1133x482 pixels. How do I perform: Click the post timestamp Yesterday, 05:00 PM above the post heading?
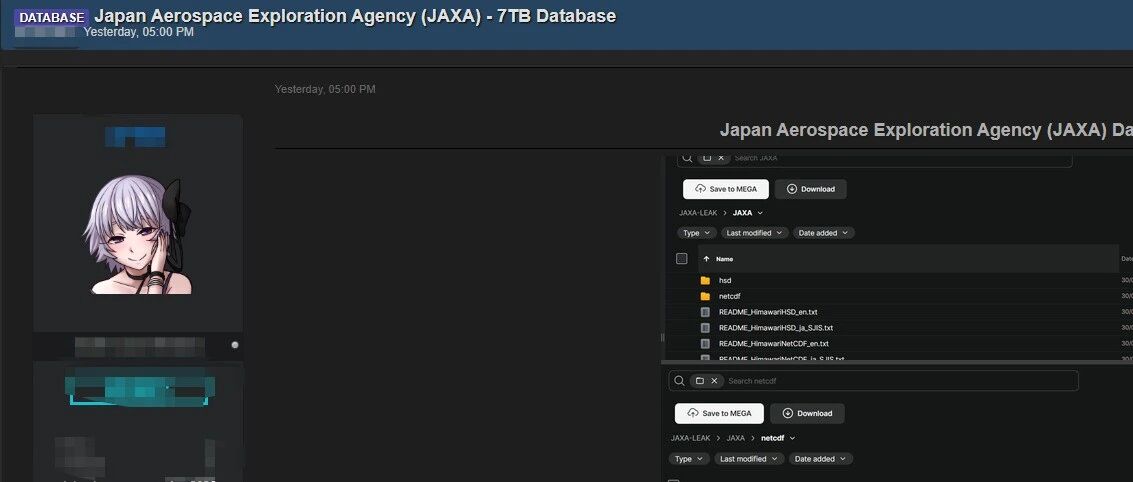[x=325, y=90]
